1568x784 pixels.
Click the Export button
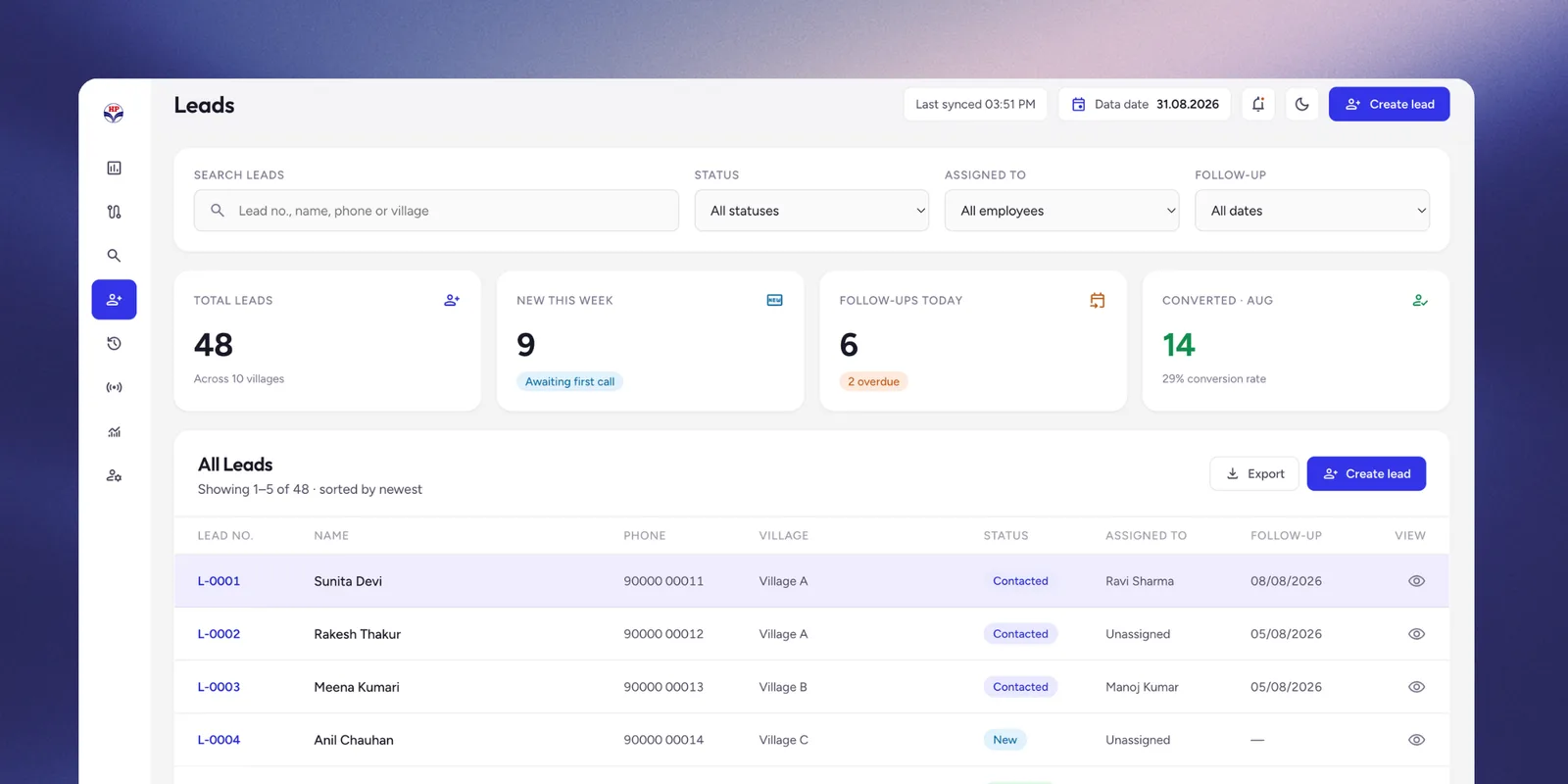(x=1254, y=473)
